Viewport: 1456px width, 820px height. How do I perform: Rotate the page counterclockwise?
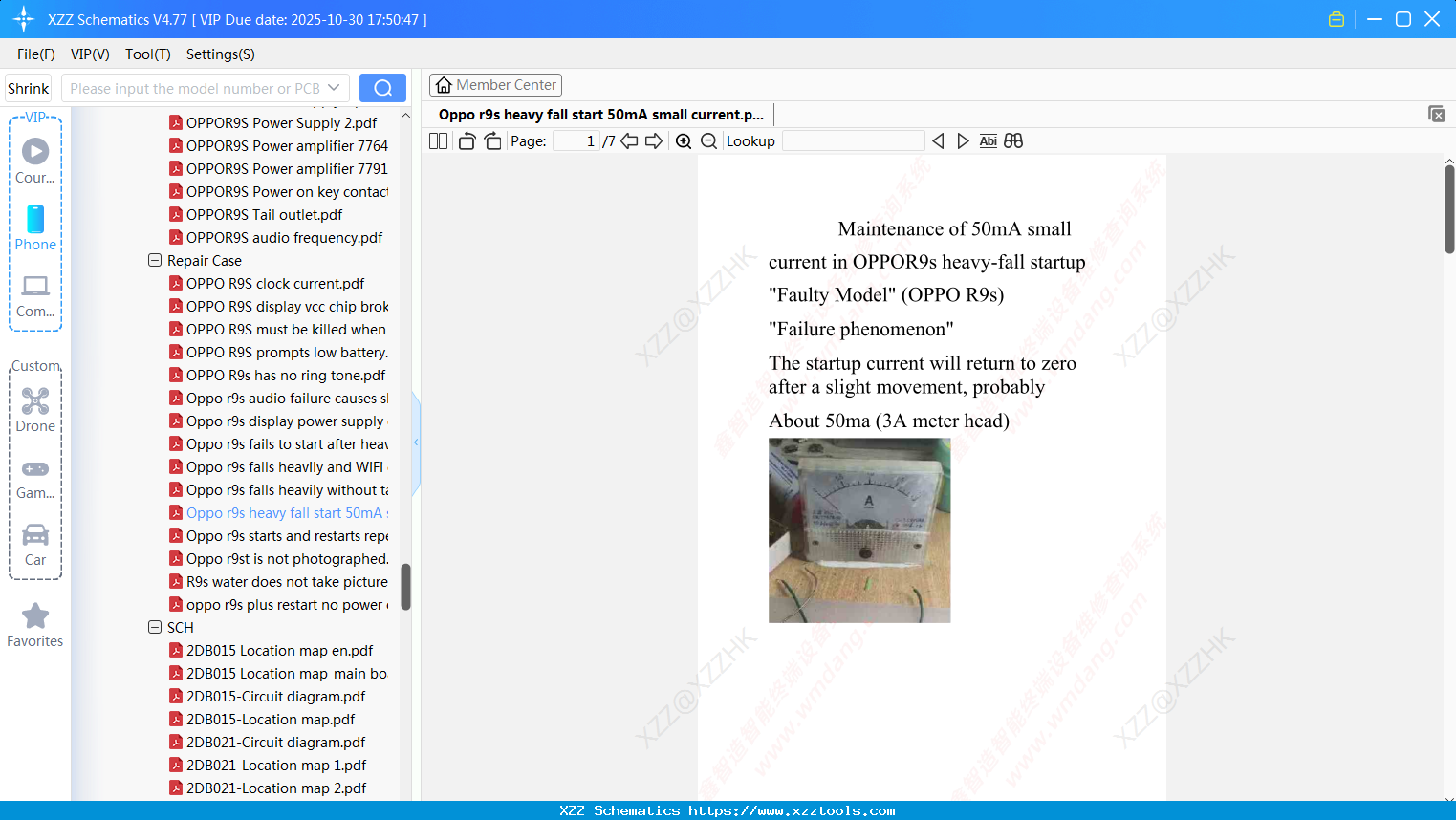coord(467,141)
